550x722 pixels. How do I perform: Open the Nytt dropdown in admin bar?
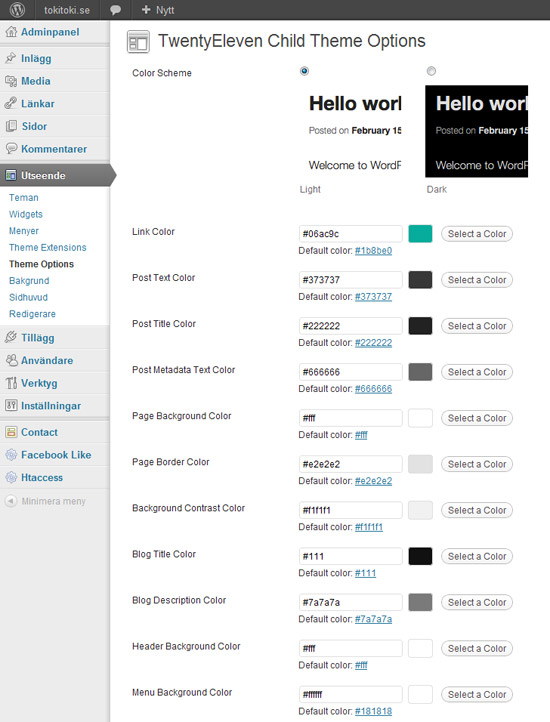158,10
